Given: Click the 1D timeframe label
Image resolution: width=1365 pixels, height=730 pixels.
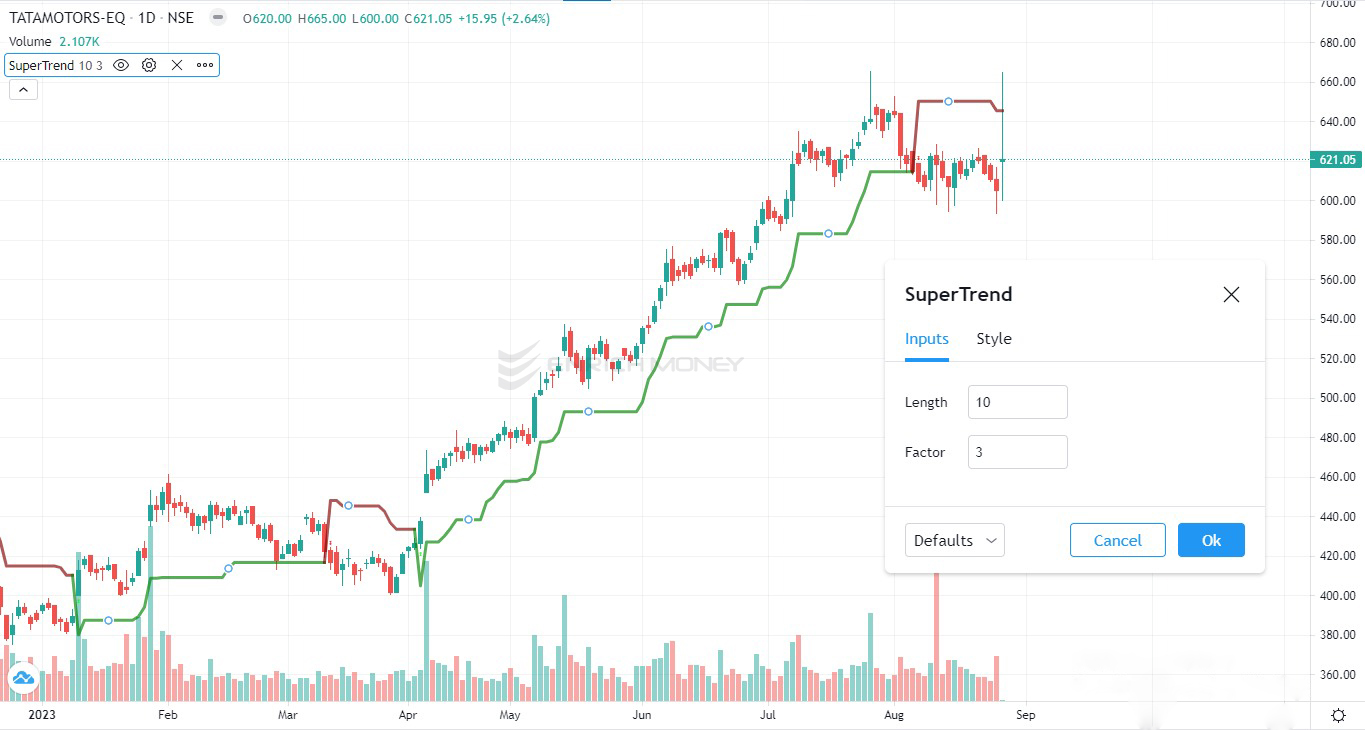Looking at the screenshot, I should click(x=145, y=17).
